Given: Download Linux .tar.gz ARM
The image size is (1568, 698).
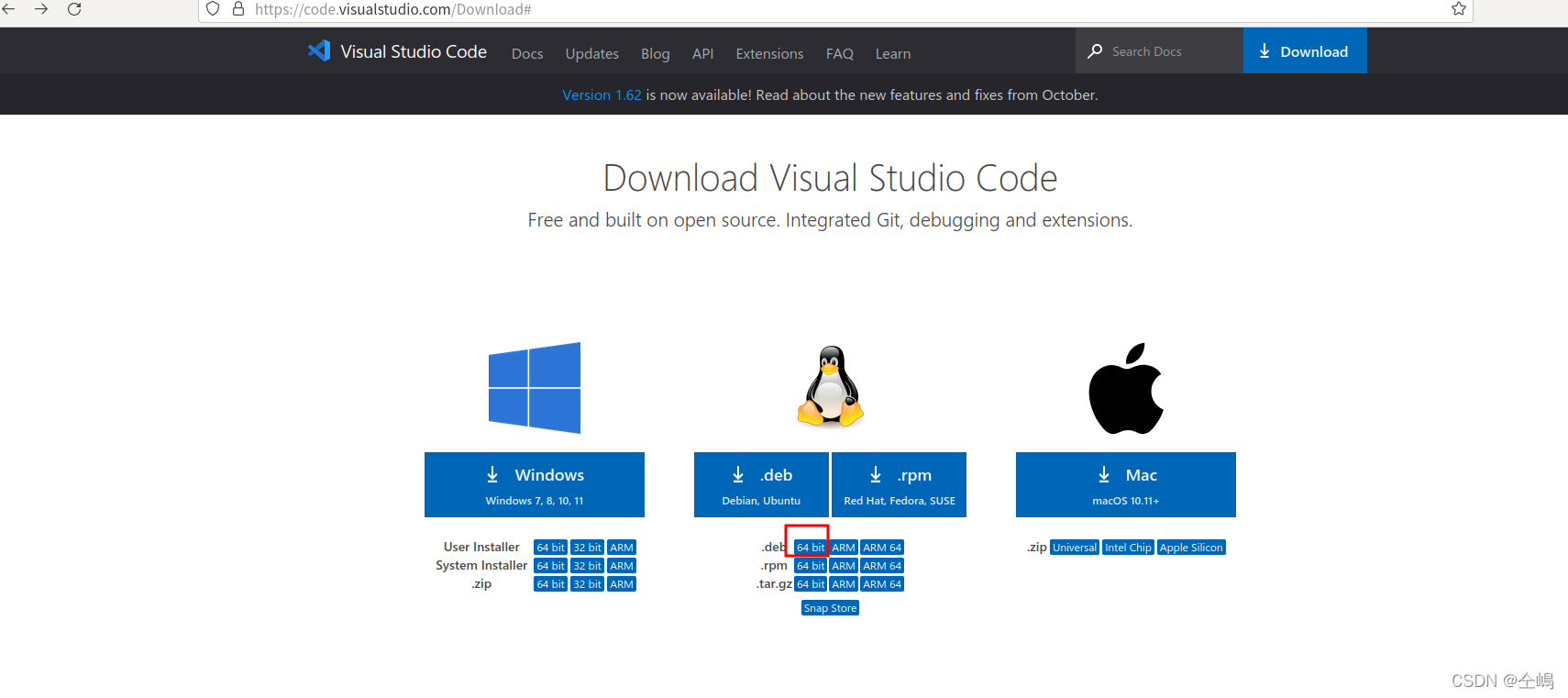Looking at the screenshot, I should click(844, 584).
